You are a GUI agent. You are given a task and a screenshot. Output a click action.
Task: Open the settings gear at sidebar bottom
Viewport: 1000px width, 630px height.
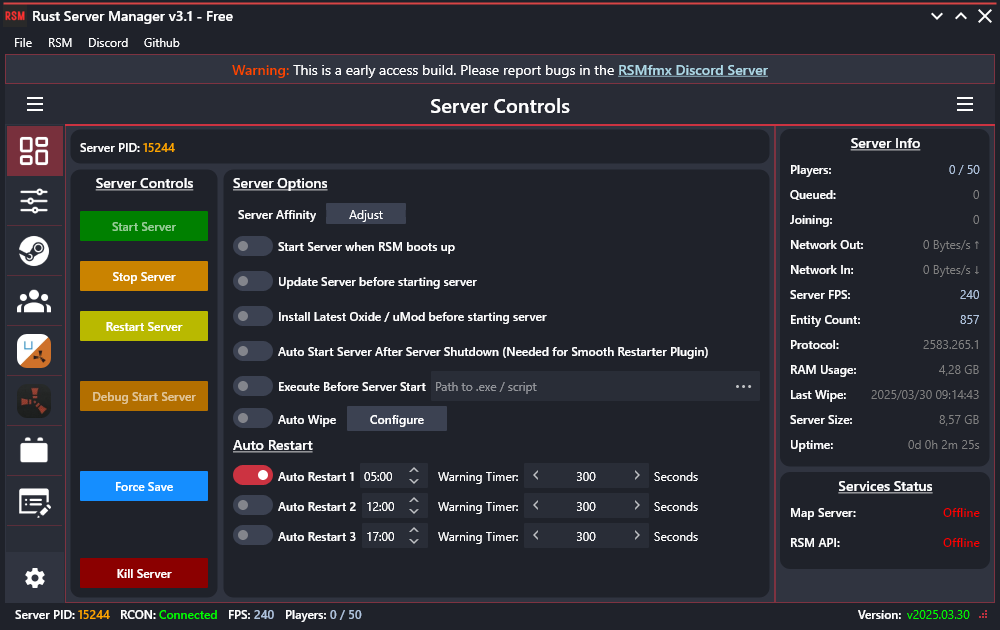(34, 578)
